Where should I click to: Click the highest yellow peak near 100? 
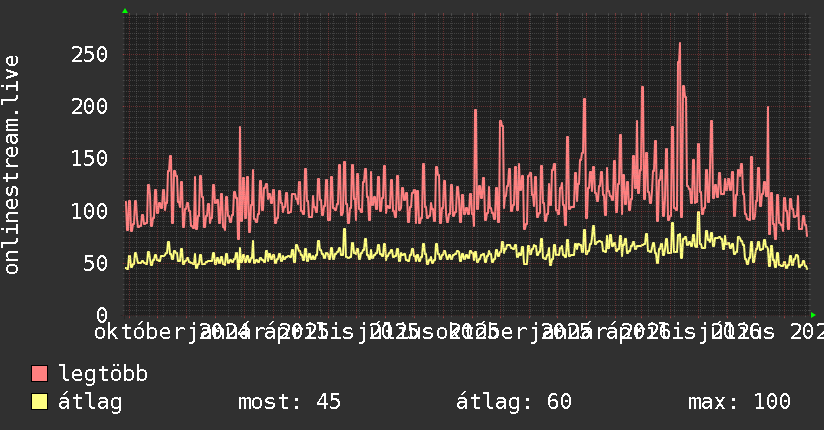(x=698, y=213)
